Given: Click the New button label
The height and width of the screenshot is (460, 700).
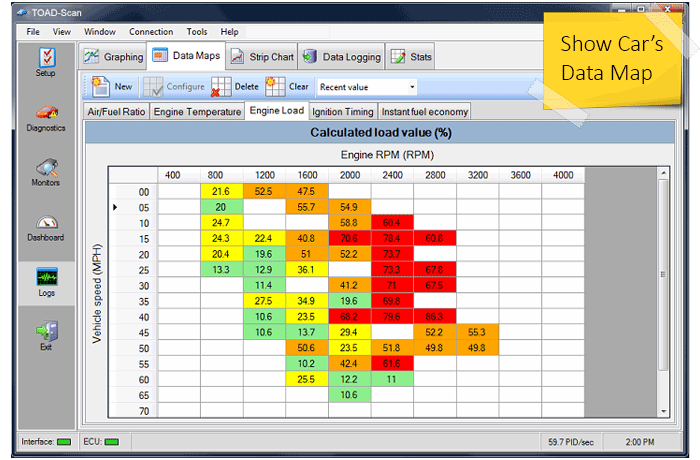Looking at the screenshot, I should point(123,87).
